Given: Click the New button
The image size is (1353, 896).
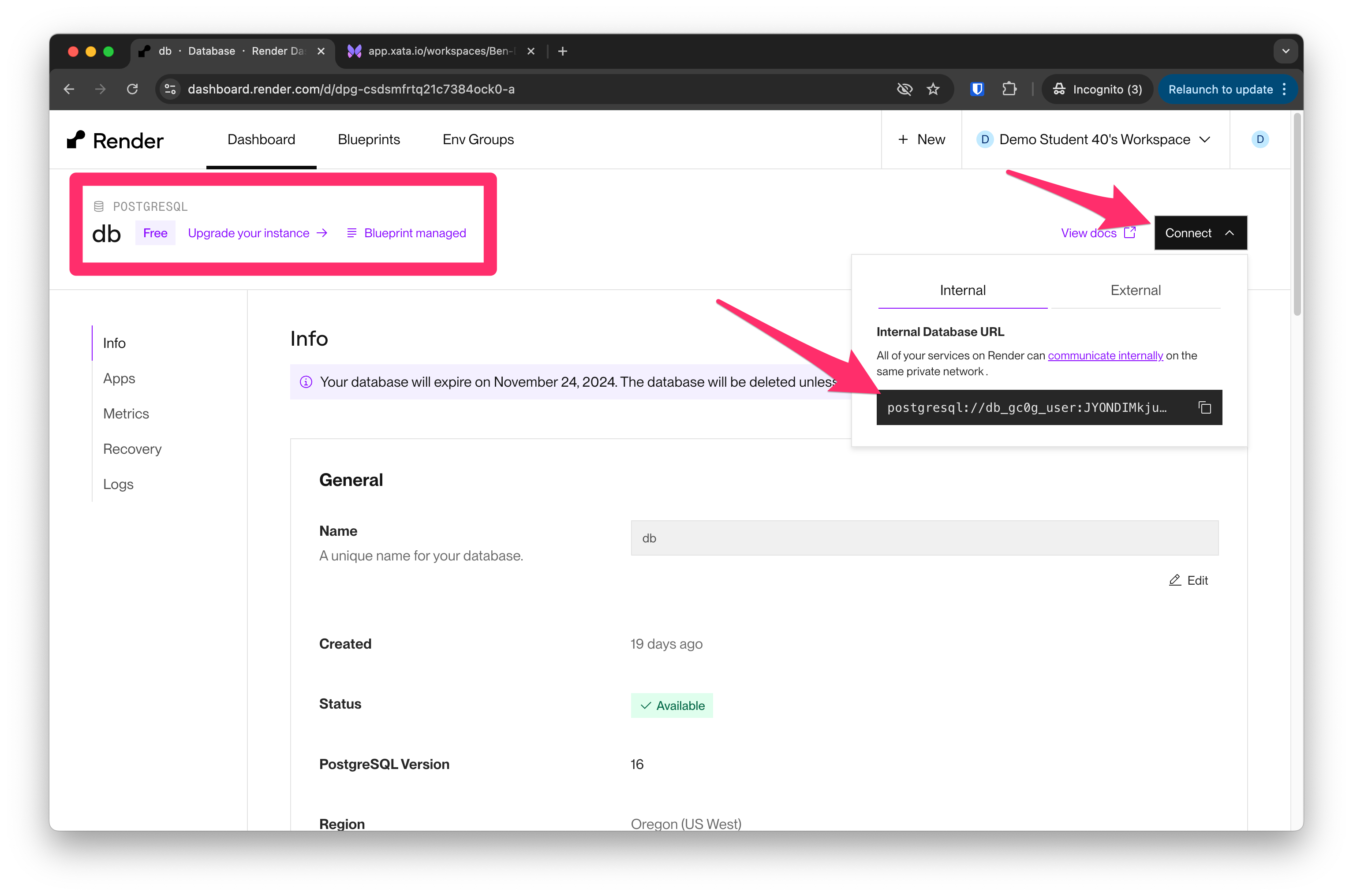Looking at the screenshot, I should 921,139.
